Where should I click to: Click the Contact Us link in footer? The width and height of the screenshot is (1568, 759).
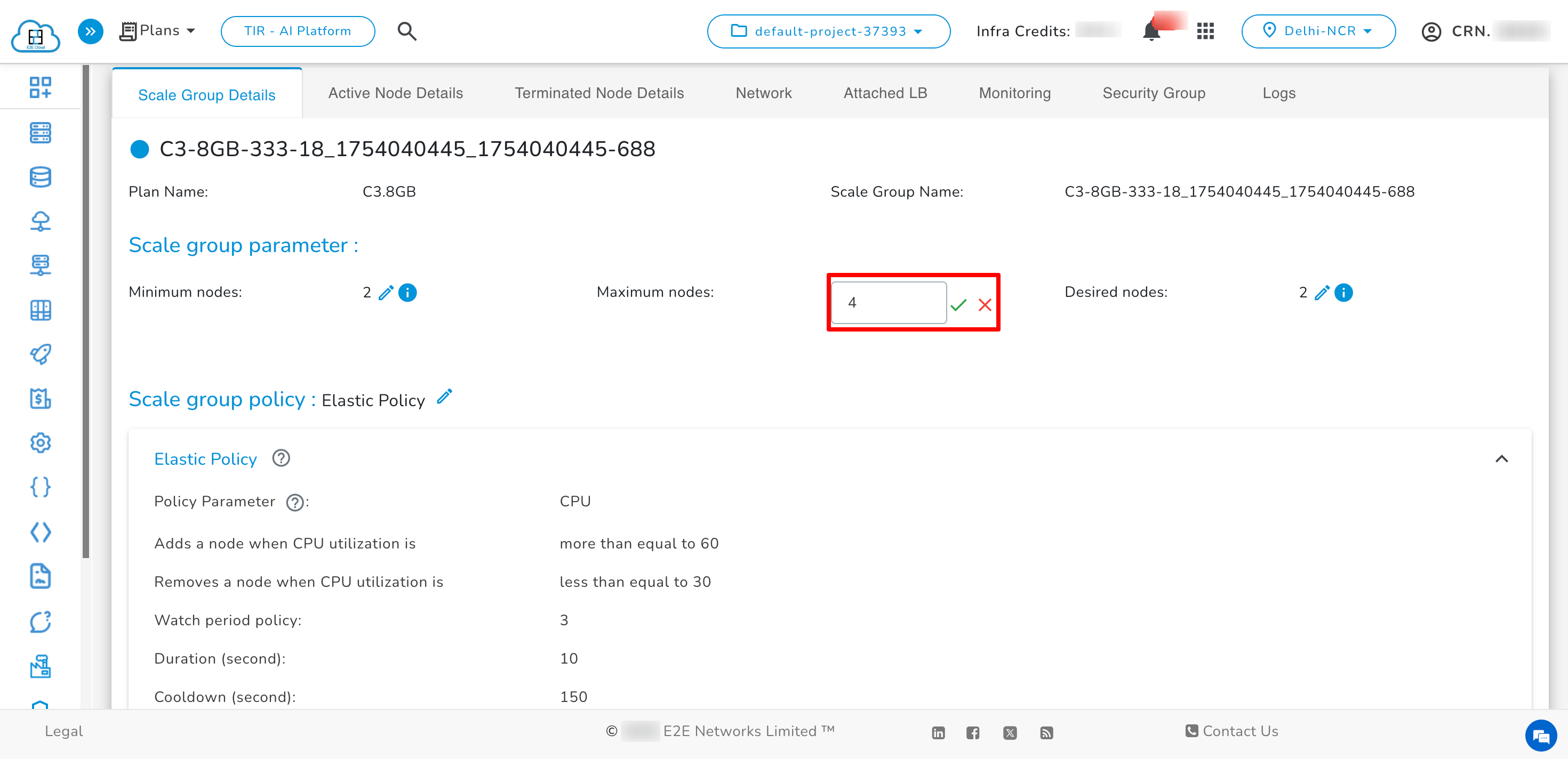1230,731
